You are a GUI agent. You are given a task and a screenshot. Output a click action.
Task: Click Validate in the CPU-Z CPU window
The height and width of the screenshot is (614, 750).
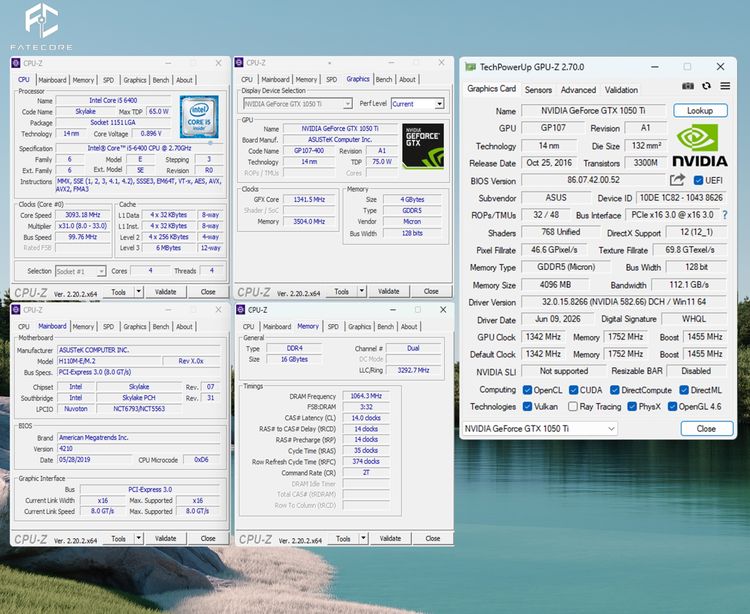(x=165, y=292)
